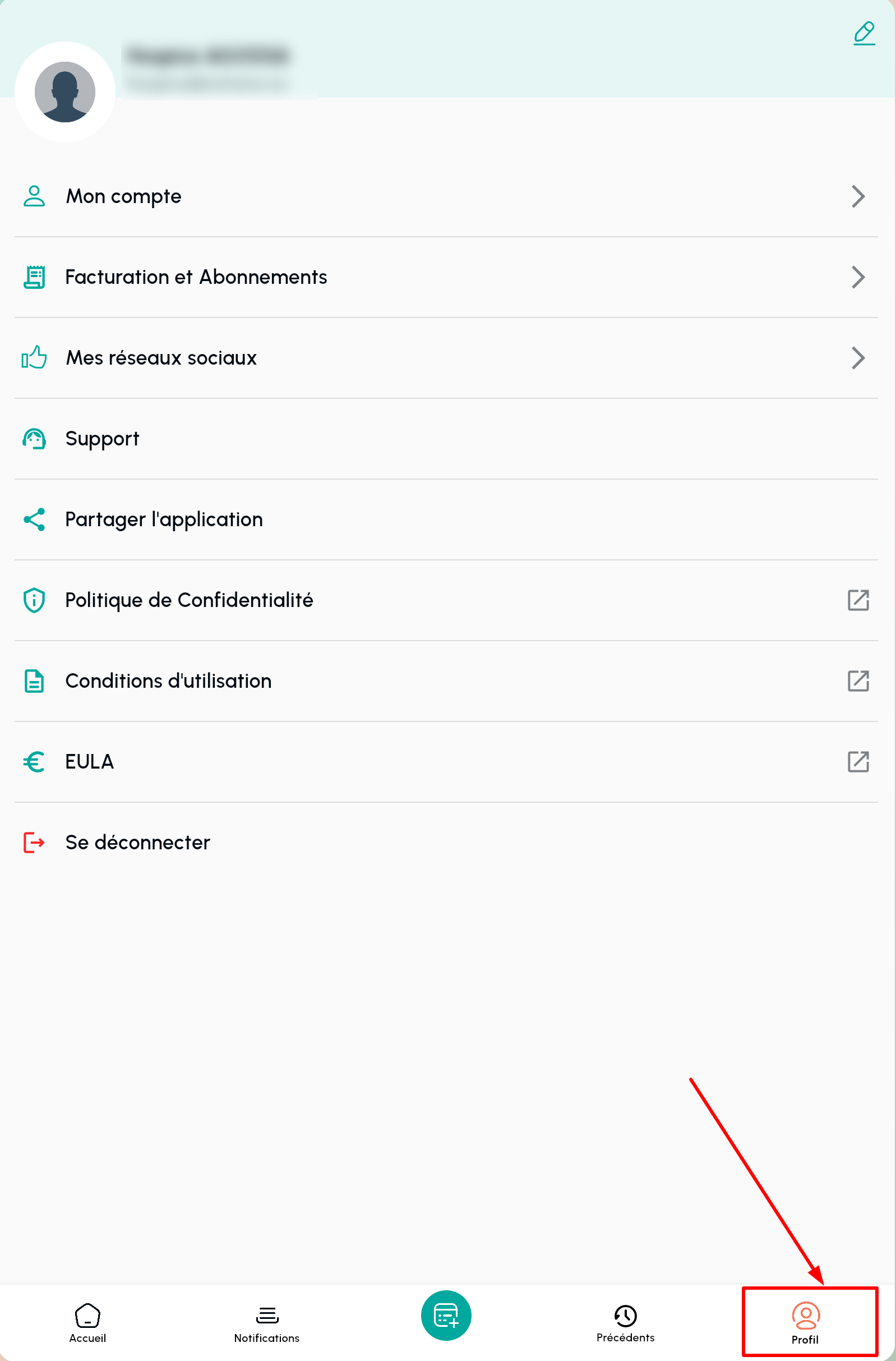Select Se déconnecter to log out
Screen dimensions: 896x1361
coord(138,842)
